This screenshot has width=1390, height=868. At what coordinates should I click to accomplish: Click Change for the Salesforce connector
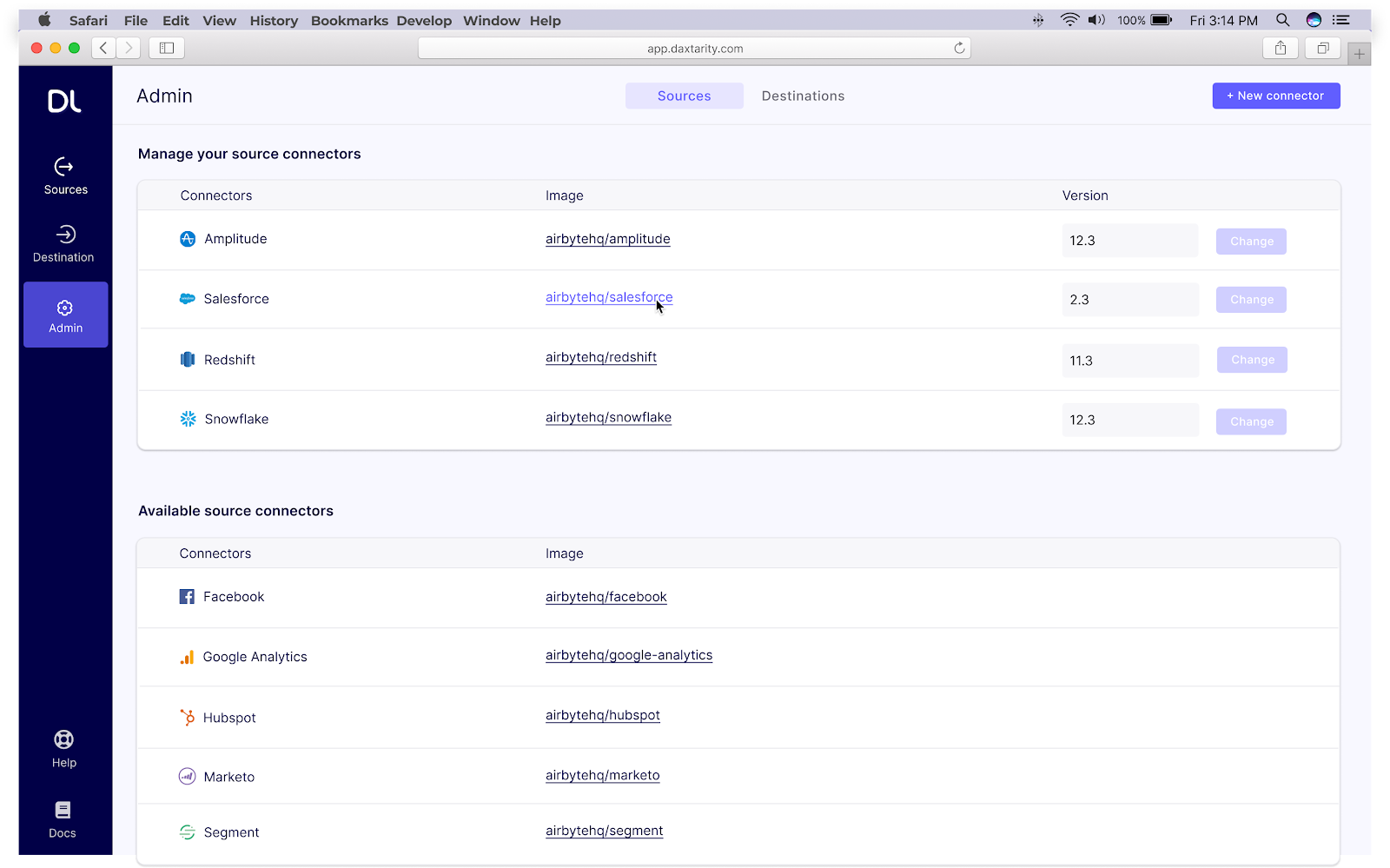(1251, 300)
